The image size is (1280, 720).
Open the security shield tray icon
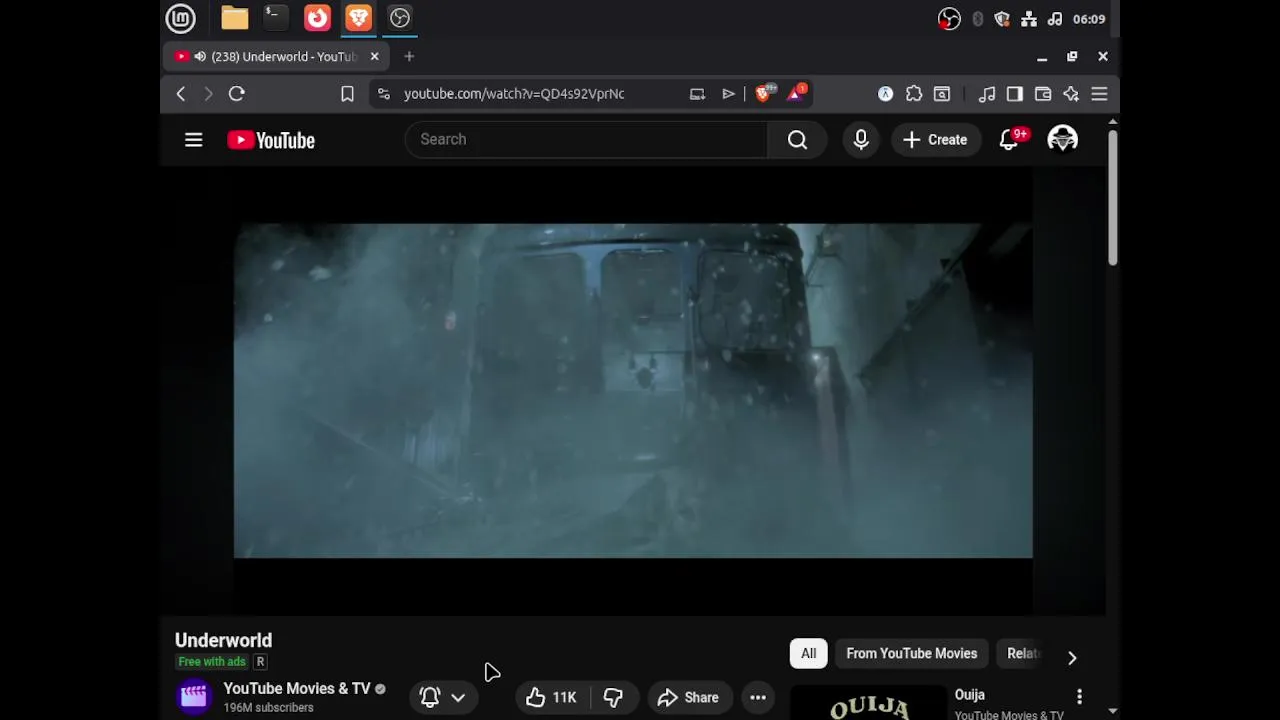[1002, 19]
